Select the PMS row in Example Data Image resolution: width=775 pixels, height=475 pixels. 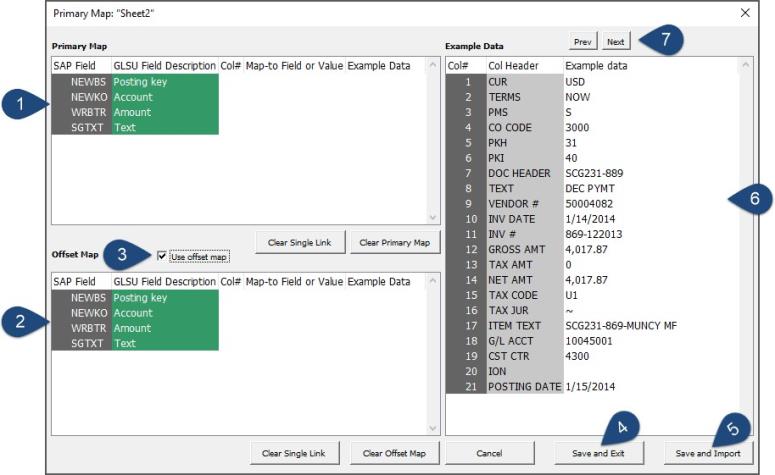coord(592,112)
